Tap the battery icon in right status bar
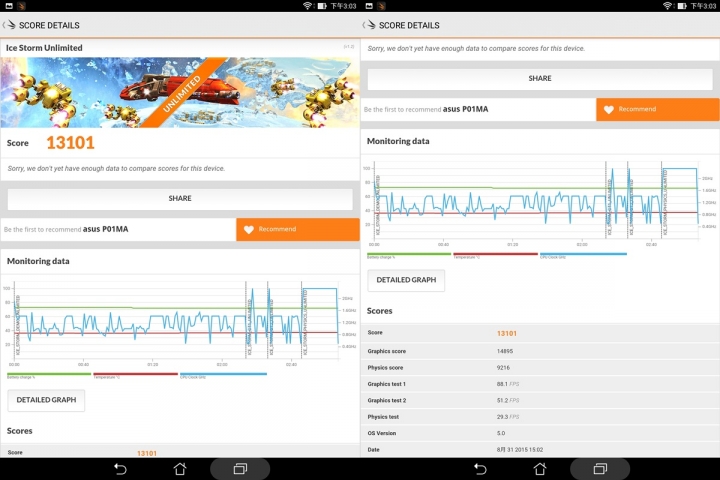 (682, 6)
